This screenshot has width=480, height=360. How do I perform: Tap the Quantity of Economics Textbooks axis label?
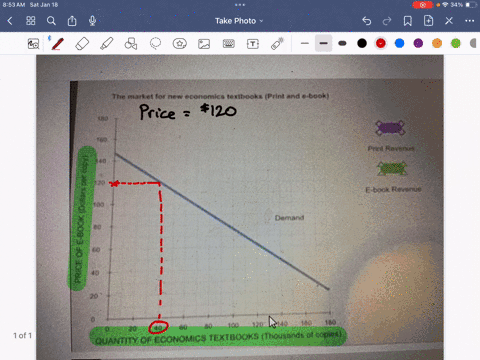(218, 338)
